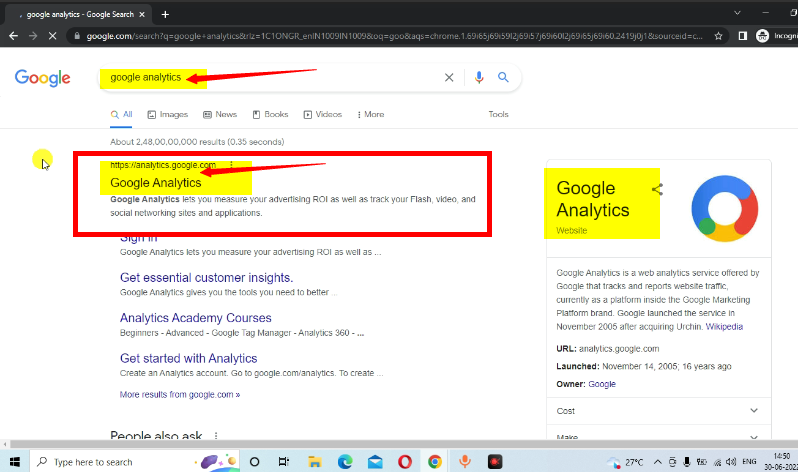
Task: Open the Windows Start menu
Action: pyautogui.click(x=15, y=462)
